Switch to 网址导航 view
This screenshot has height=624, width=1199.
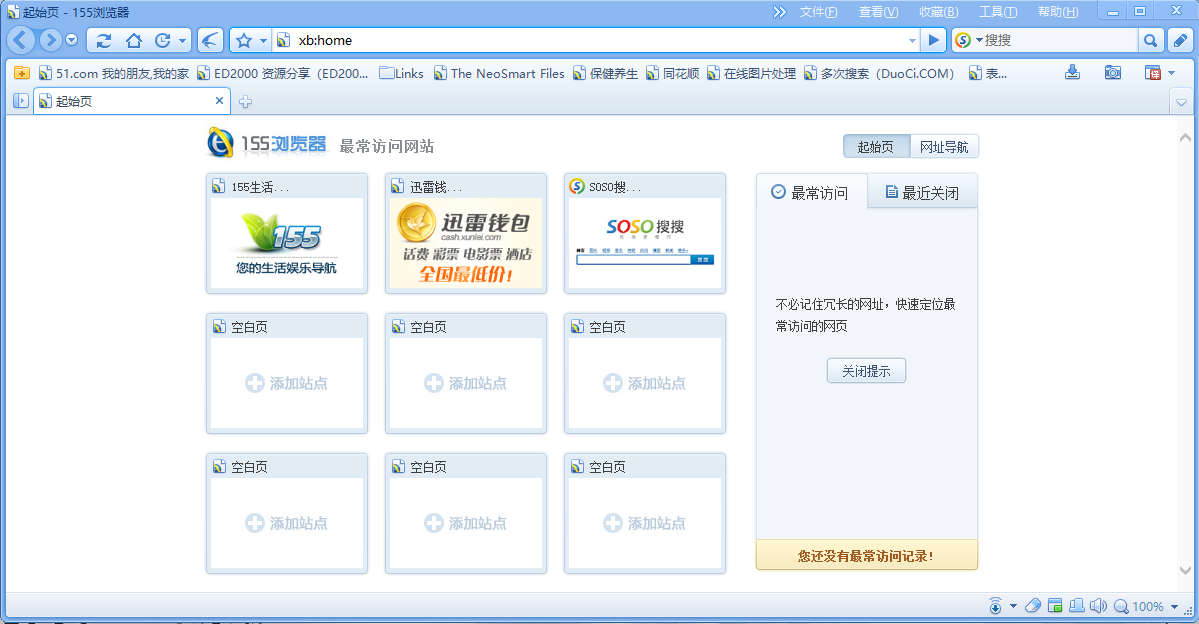pos(944,147)
